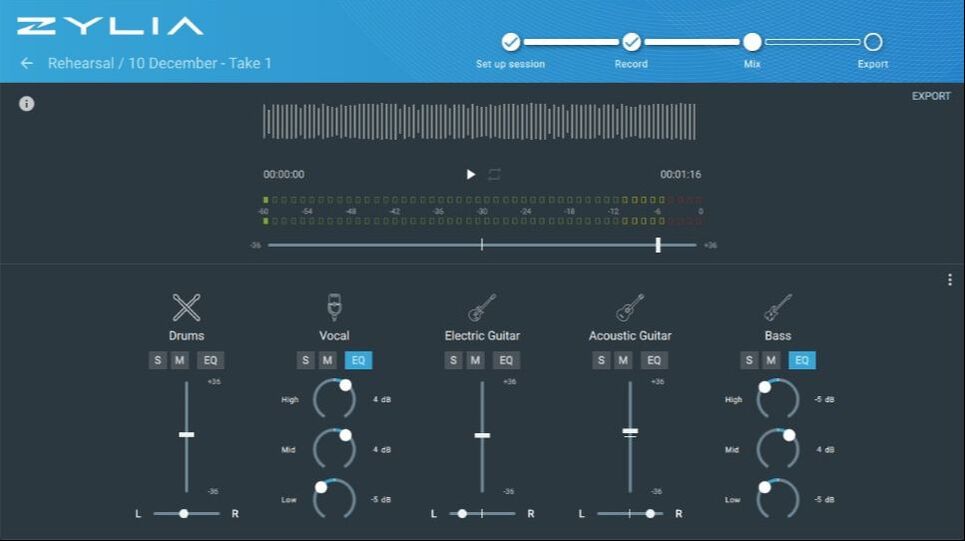Solo the Drums track
The height and width of the screenshot is (541, 965).
pos(158,360)
